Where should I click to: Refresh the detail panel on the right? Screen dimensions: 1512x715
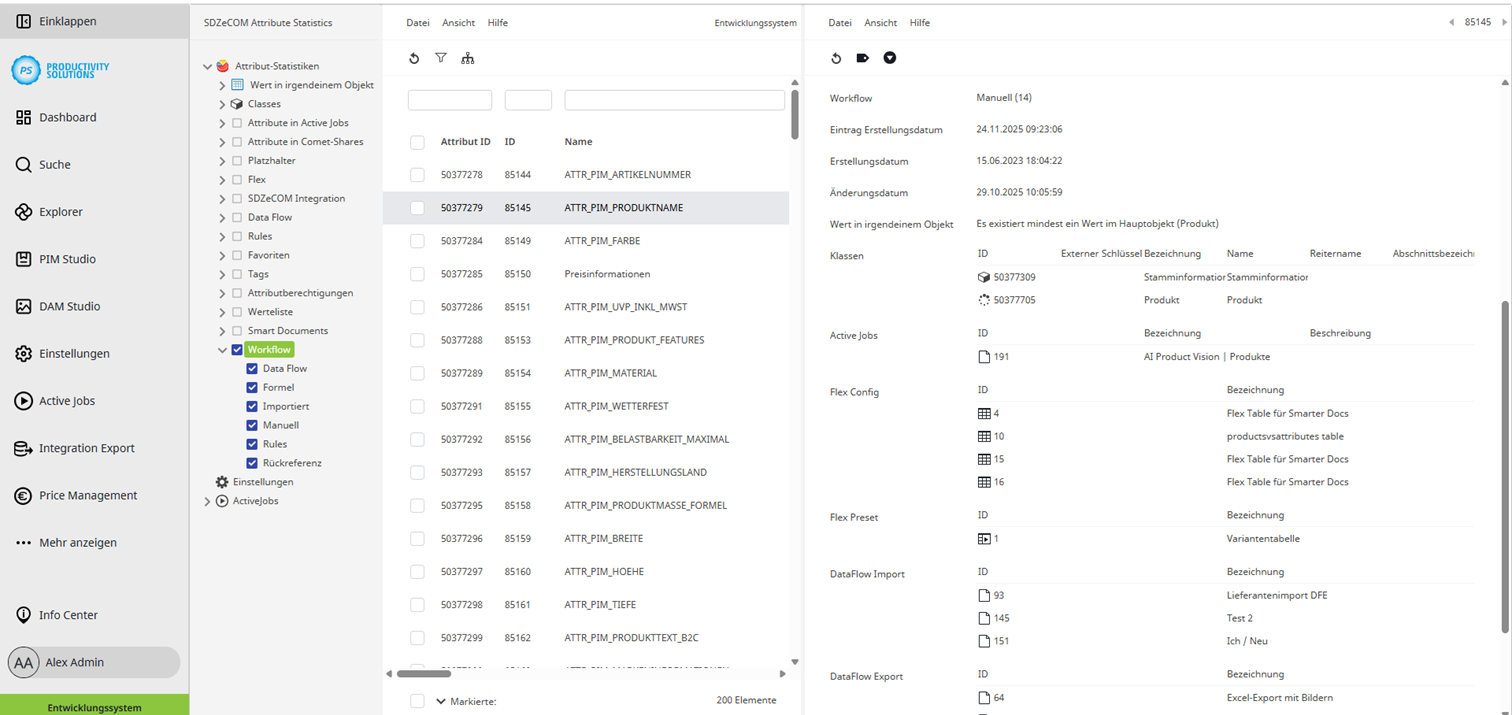pos(837,58)
